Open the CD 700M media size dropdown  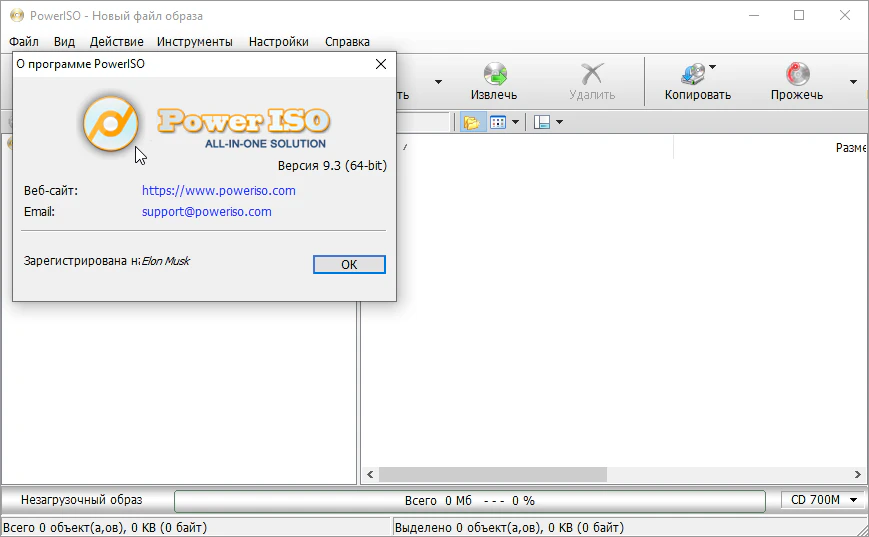(x=824, y=500)
